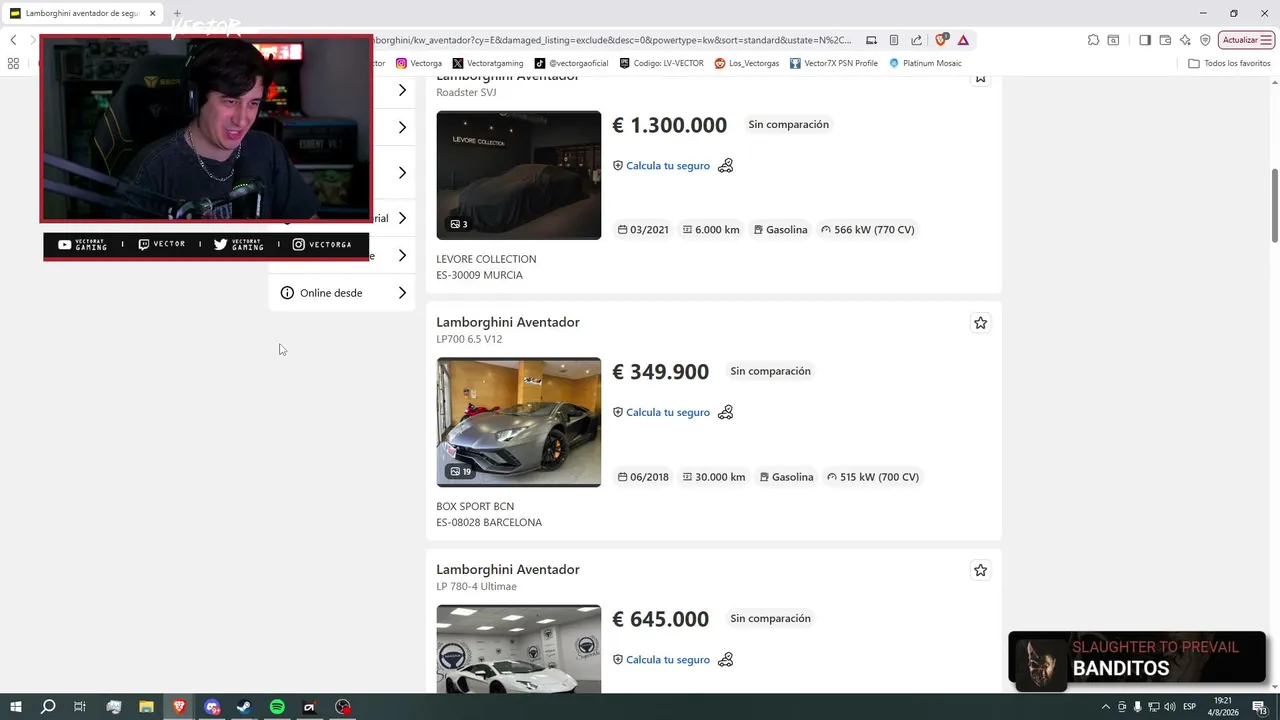1280x720 pixels.
Task: Toggle the browser sidebar panel icon
Action: pyautogui.click(x=1145, y=40)
